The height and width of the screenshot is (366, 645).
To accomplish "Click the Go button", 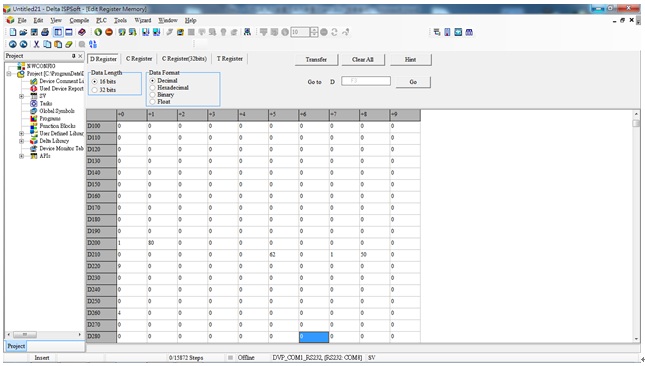I will coord(413,82).
